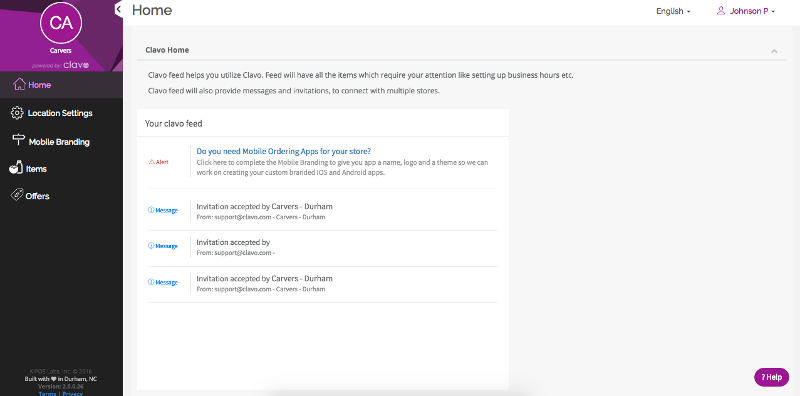
Task: Click the first Message info badge
Action: pyautogui.click(x=163, y=210)
